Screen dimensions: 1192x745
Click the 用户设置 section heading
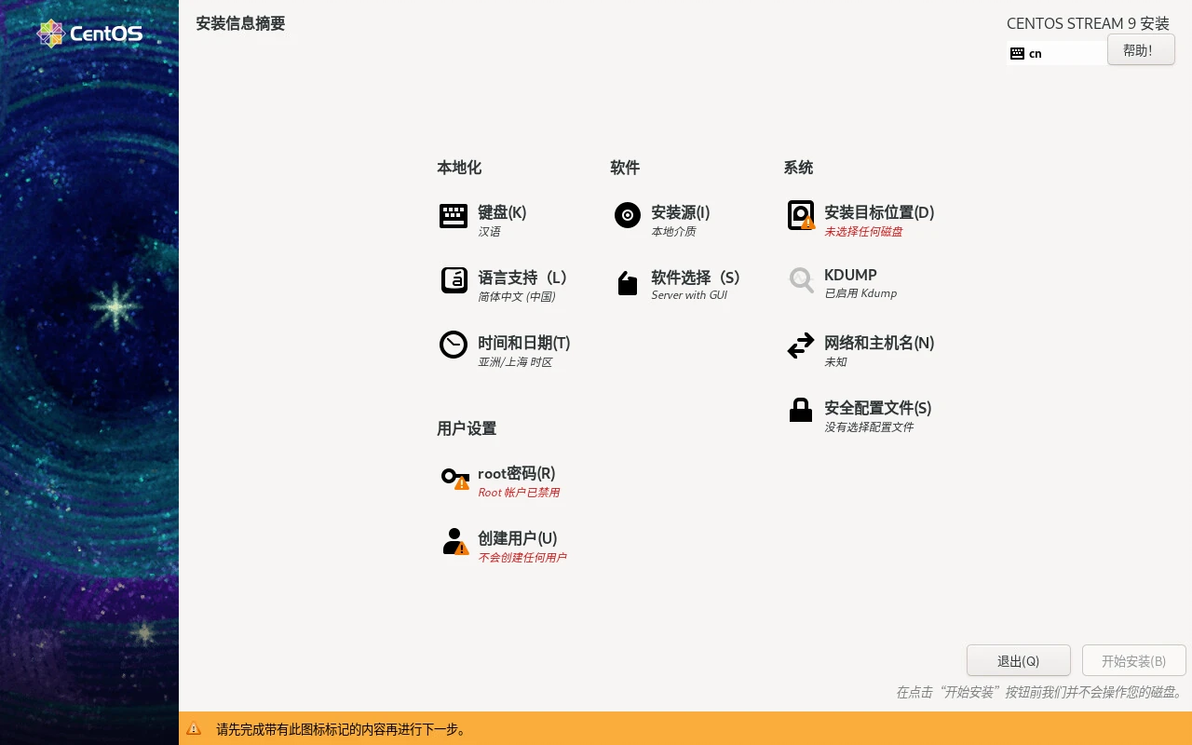point(467,429)
